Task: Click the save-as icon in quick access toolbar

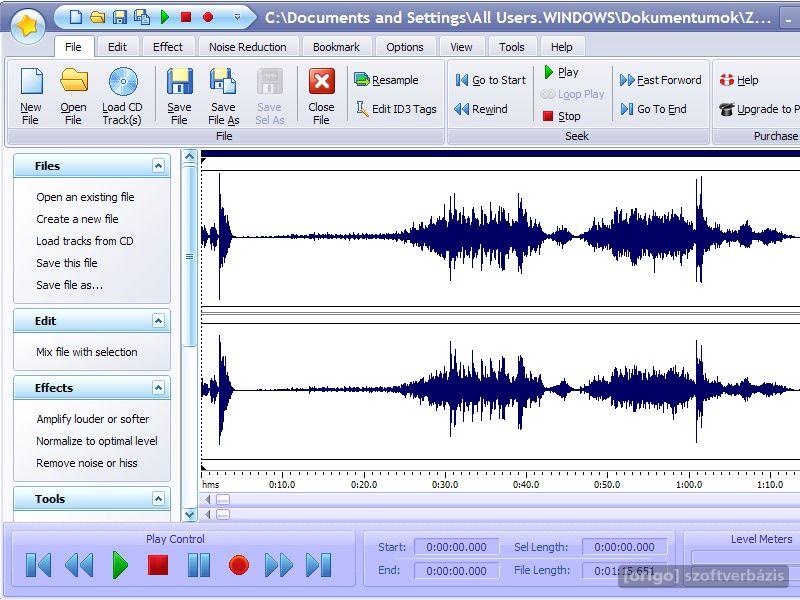Action: click(142, 17)
